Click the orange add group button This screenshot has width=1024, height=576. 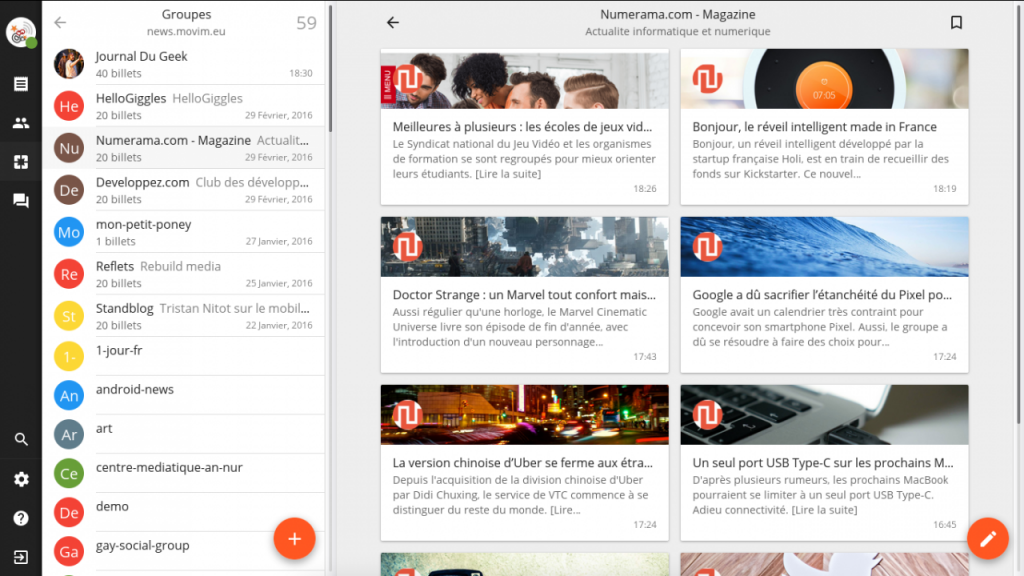(x=295, y=539)
